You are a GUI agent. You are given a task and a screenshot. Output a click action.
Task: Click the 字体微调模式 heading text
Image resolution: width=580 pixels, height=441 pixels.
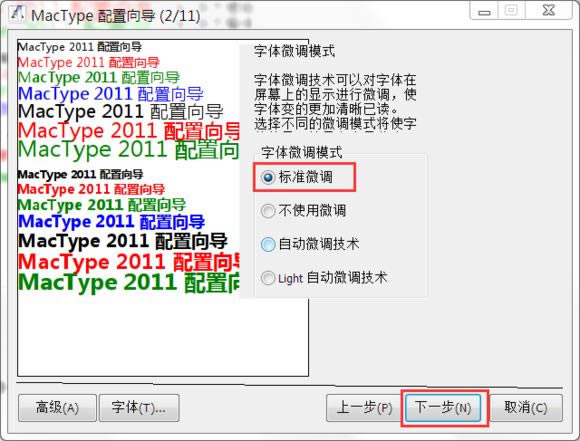pyautogui.click(x=294, y=51)
